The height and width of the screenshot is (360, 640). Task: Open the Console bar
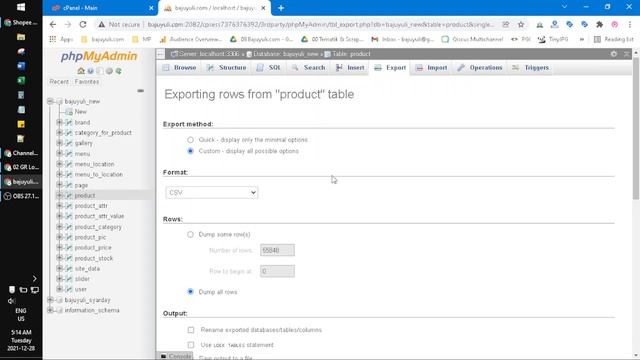176,356
